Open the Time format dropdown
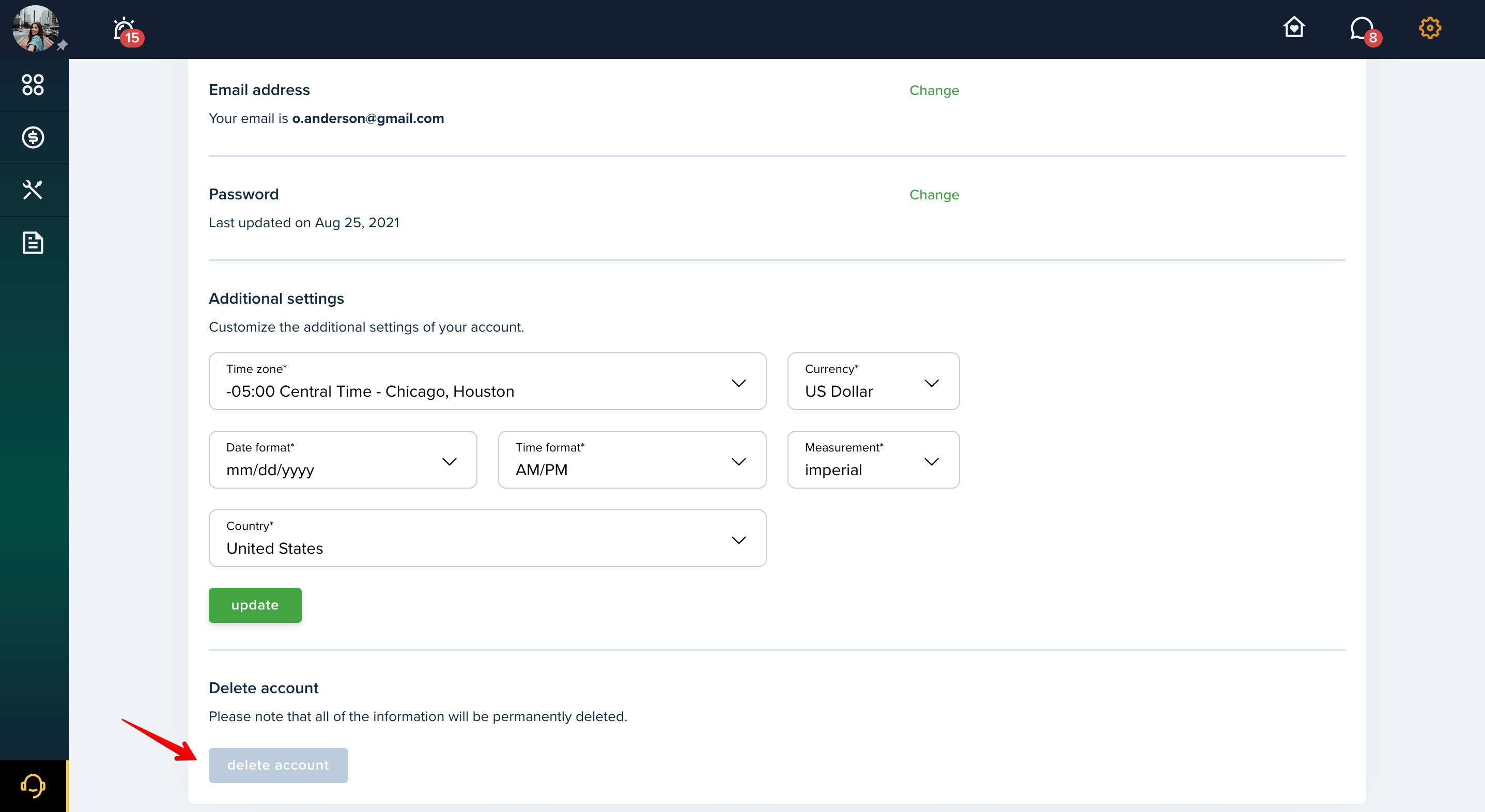Image resolution: width=1485 pixels, height=812 pixels. pos(632,459)
